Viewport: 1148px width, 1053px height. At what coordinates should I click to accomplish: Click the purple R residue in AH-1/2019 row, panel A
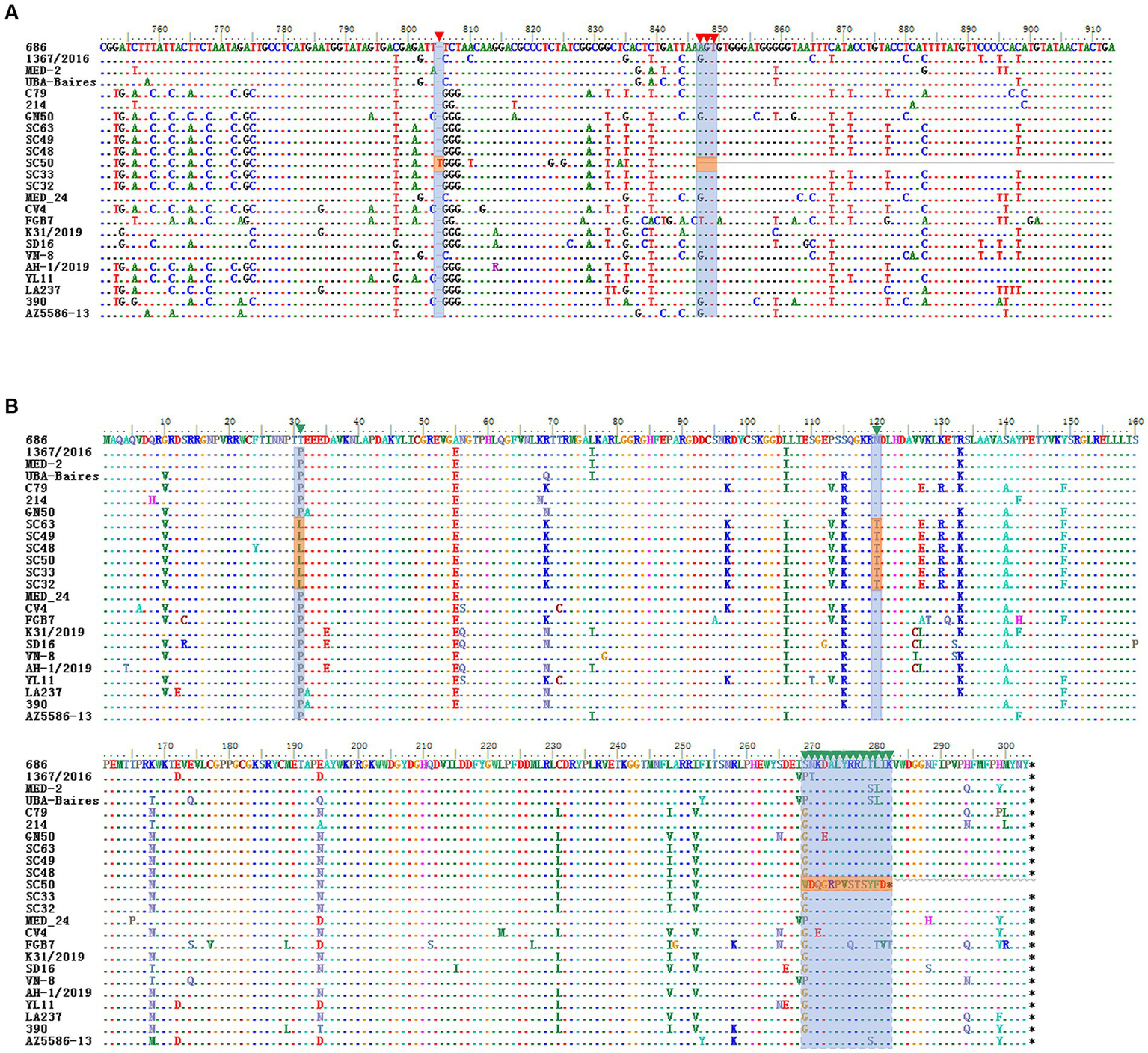(x=495, y=267)
